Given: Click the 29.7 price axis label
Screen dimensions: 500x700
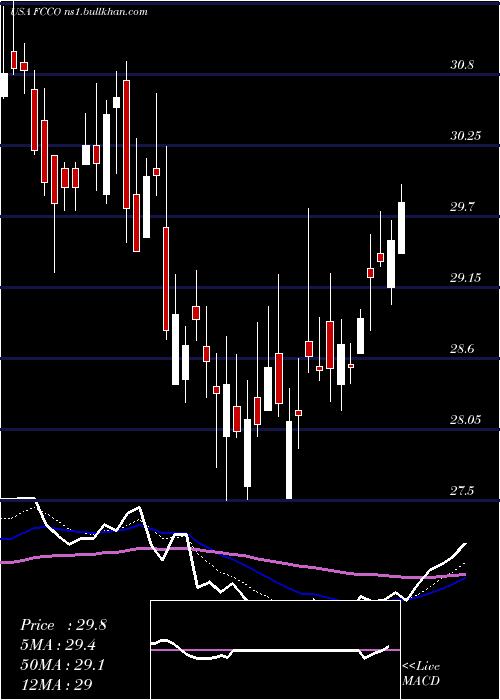Looking at the screenshot, I should coord(462,207).
